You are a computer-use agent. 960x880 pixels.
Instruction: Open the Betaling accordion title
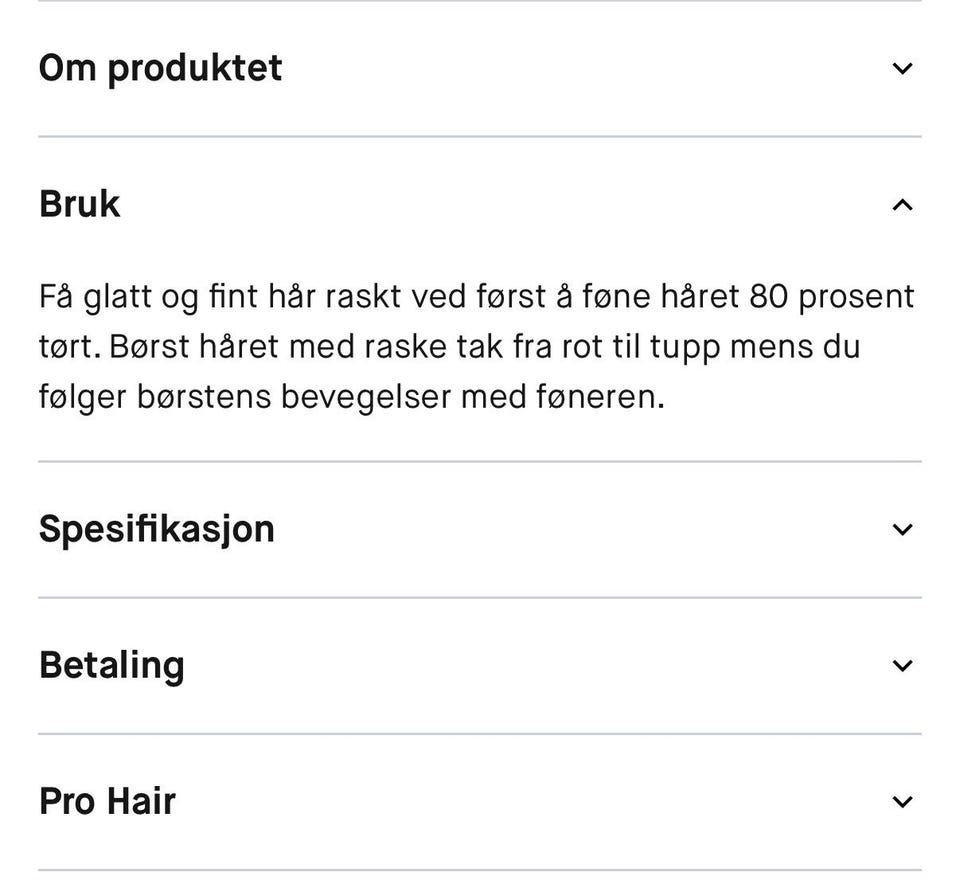coord(111,665)
